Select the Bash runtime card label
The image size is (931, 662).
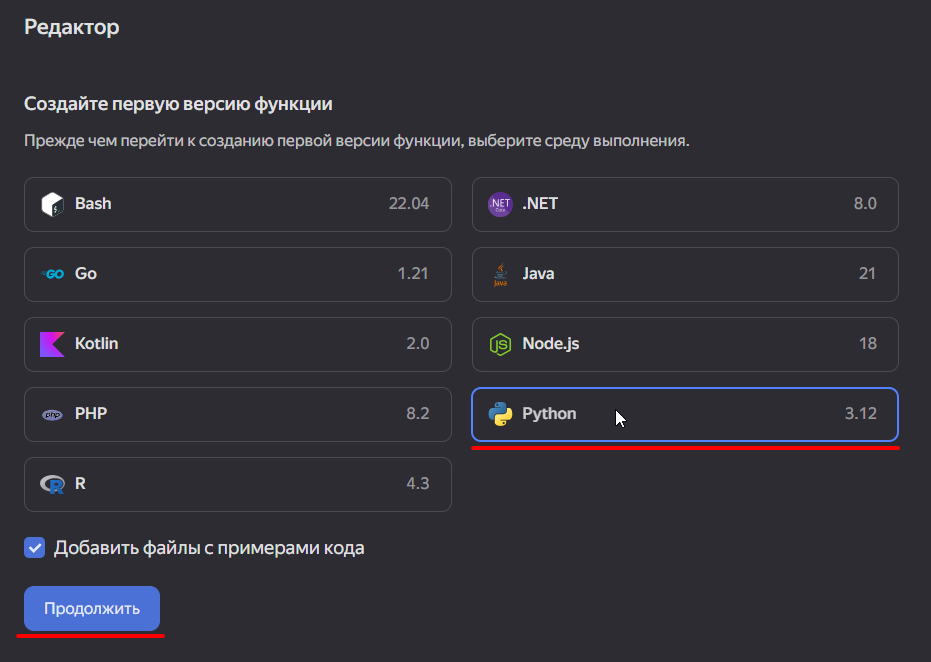(93, 204)
